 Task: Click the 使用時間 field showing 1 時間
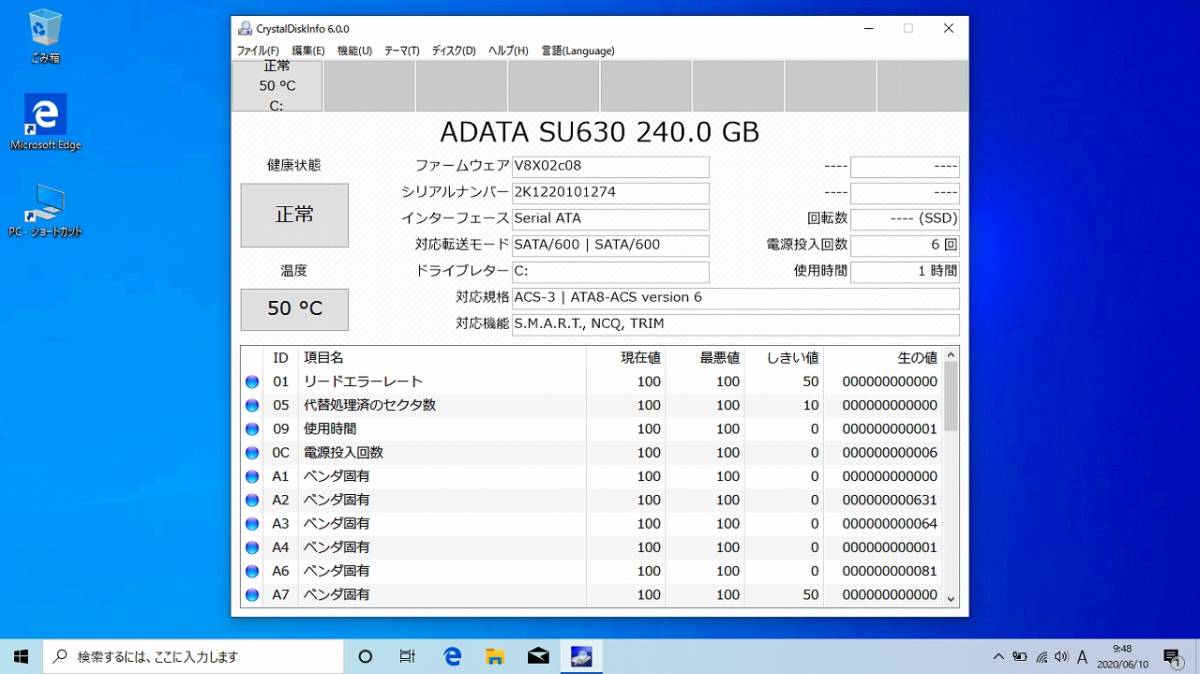pos(905,272)
